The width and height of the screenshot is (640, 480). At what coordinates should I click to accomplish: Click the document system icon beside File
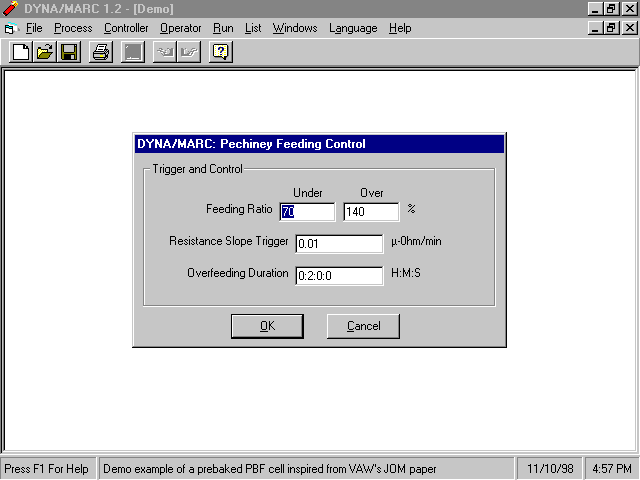(x=11, y=29)
